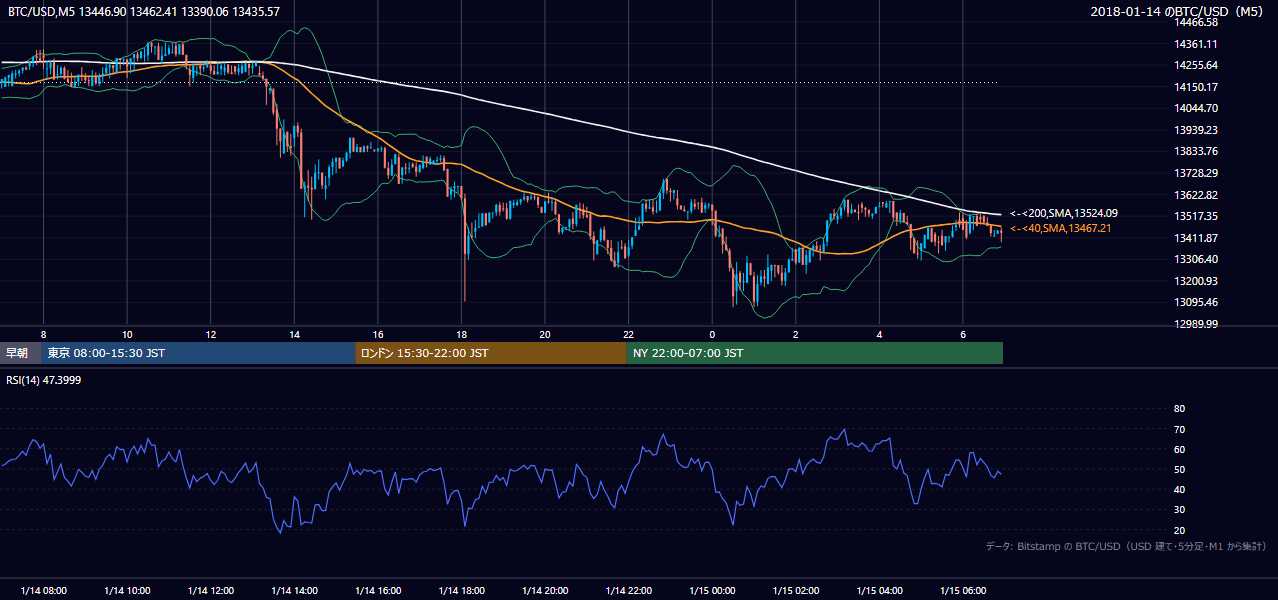Click the 1/15 06:00 time label
Screen dimensions: 1278x600
click(962, 590)
